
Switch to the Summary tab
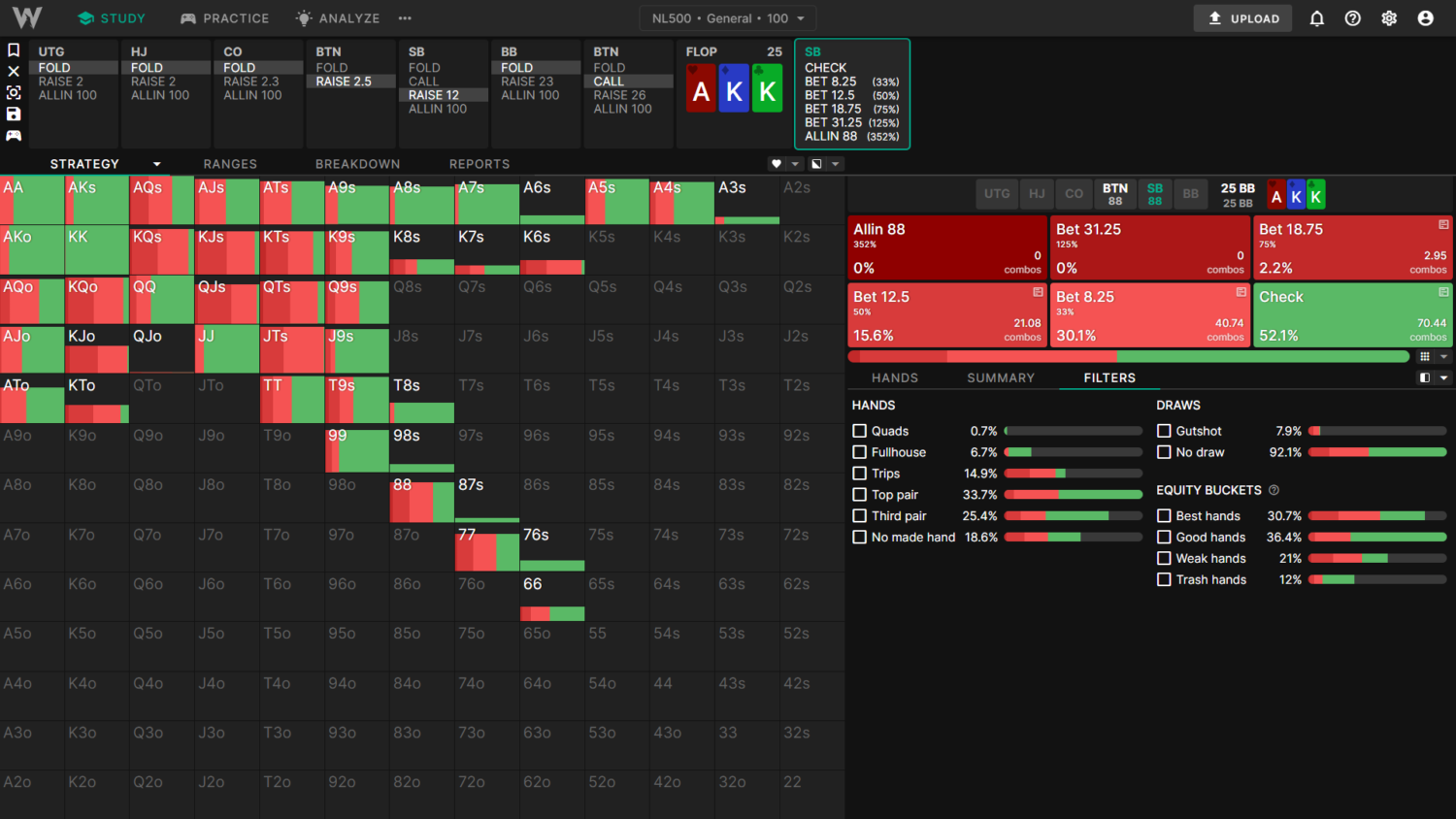tap(1000, 378)
